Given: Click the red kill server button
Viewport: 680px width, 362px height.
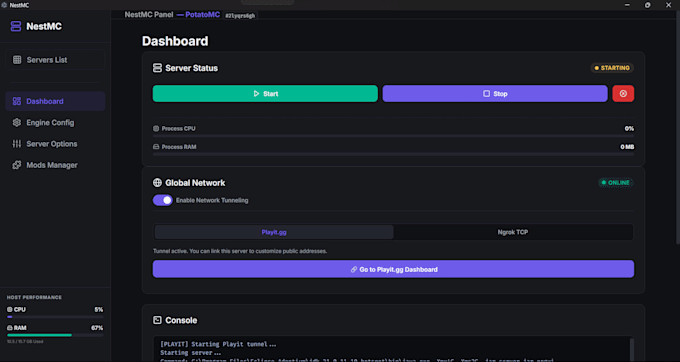Looking at the screenshot, I should click(x=623, y=94).
